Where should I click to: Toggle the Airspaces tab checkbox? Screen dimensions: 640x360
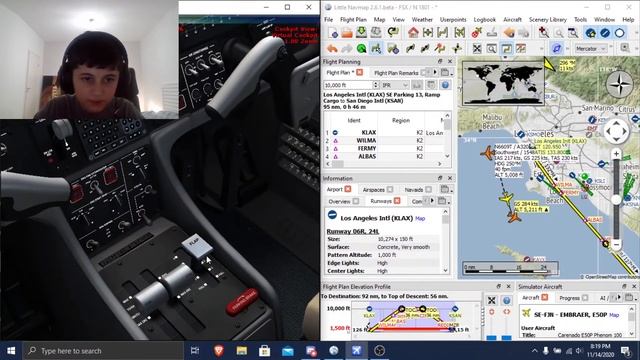click(390, 189)
